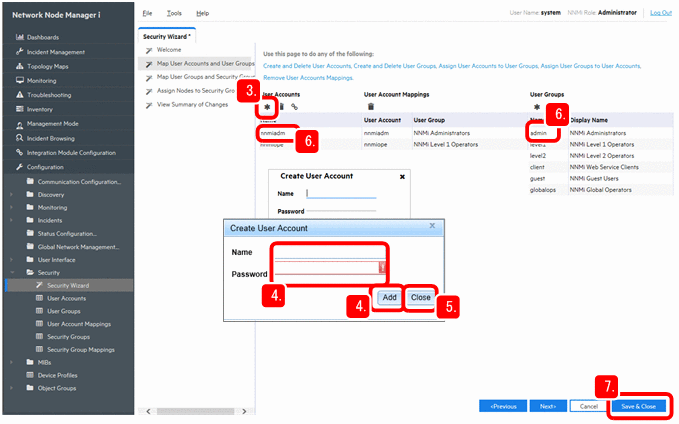The image size is (679, 424).
Task: Click the trash icon under User Account Mappings
Action: point(371,106)
